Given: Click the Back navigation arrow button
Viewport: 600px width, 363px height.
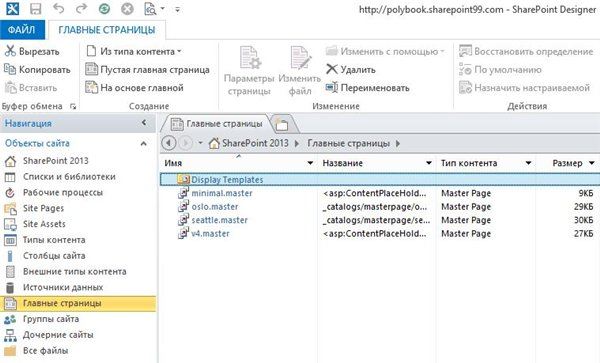Looking at the screenshot, I should (x=169, y=143).
